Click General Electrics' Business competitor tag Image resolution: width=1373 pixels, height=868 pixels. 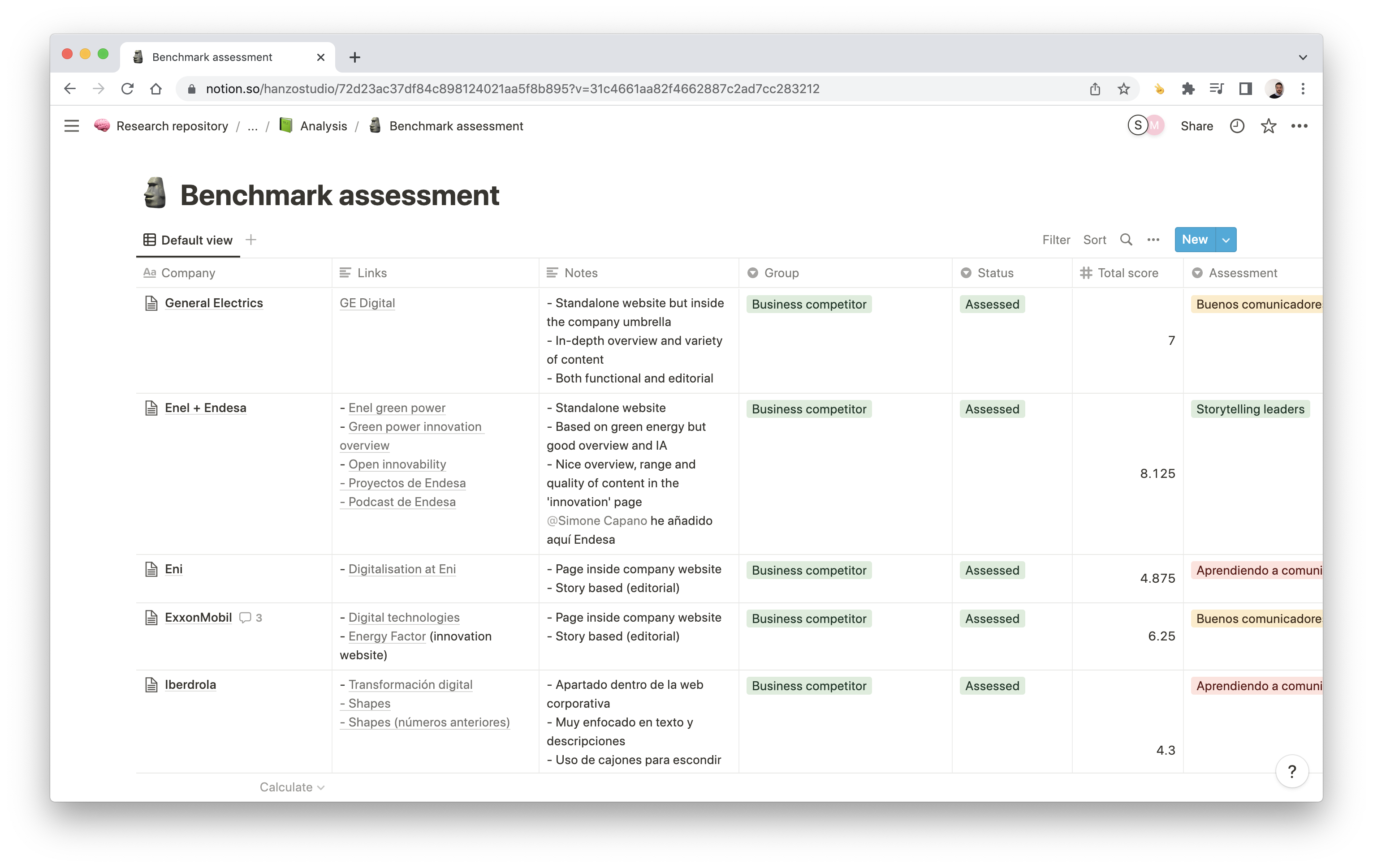point(808,305)
